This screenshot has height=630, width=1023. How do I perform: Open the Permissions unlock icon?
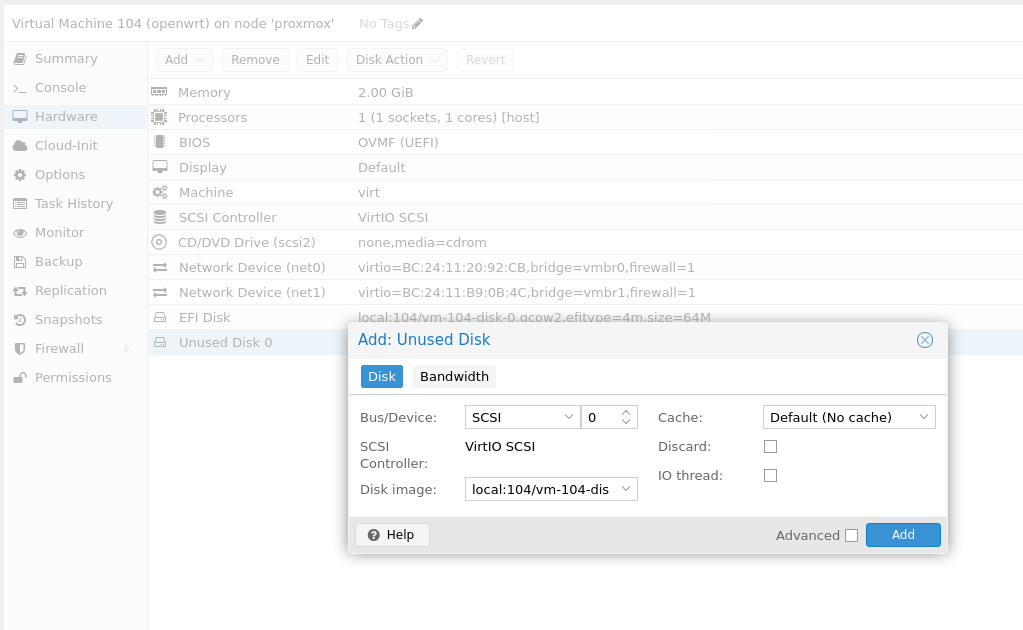click(x=19, y=378)
